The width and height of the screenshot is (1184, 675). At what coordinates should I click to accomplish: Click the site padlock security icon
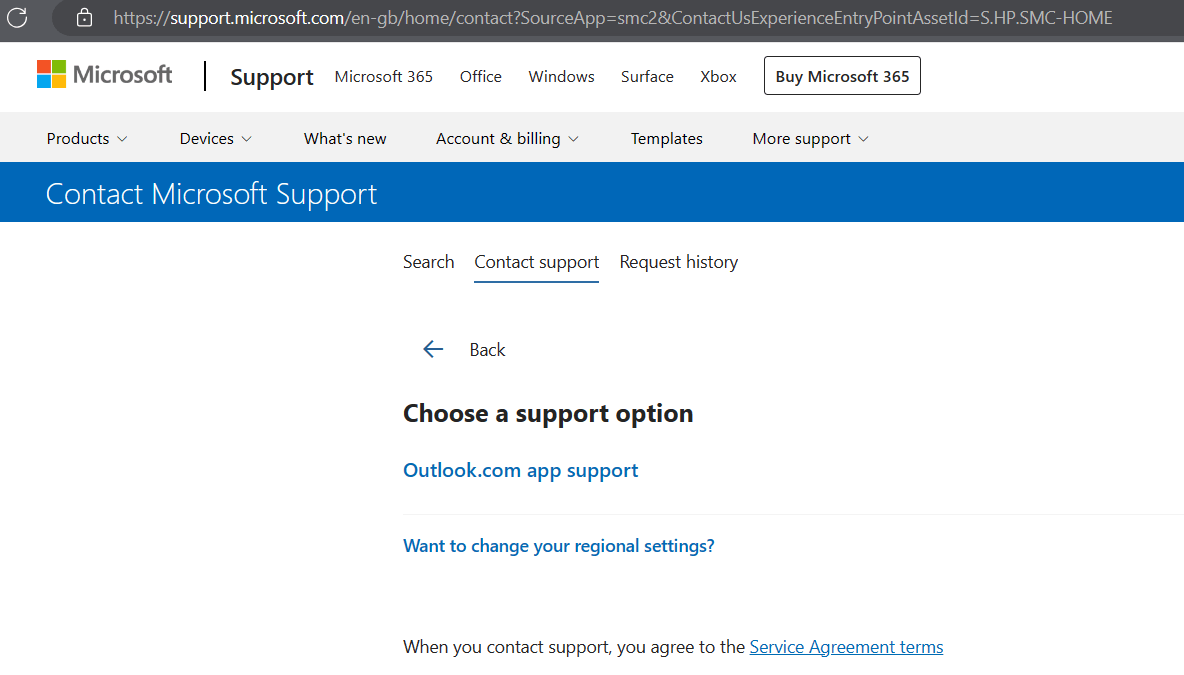point(84,17)
